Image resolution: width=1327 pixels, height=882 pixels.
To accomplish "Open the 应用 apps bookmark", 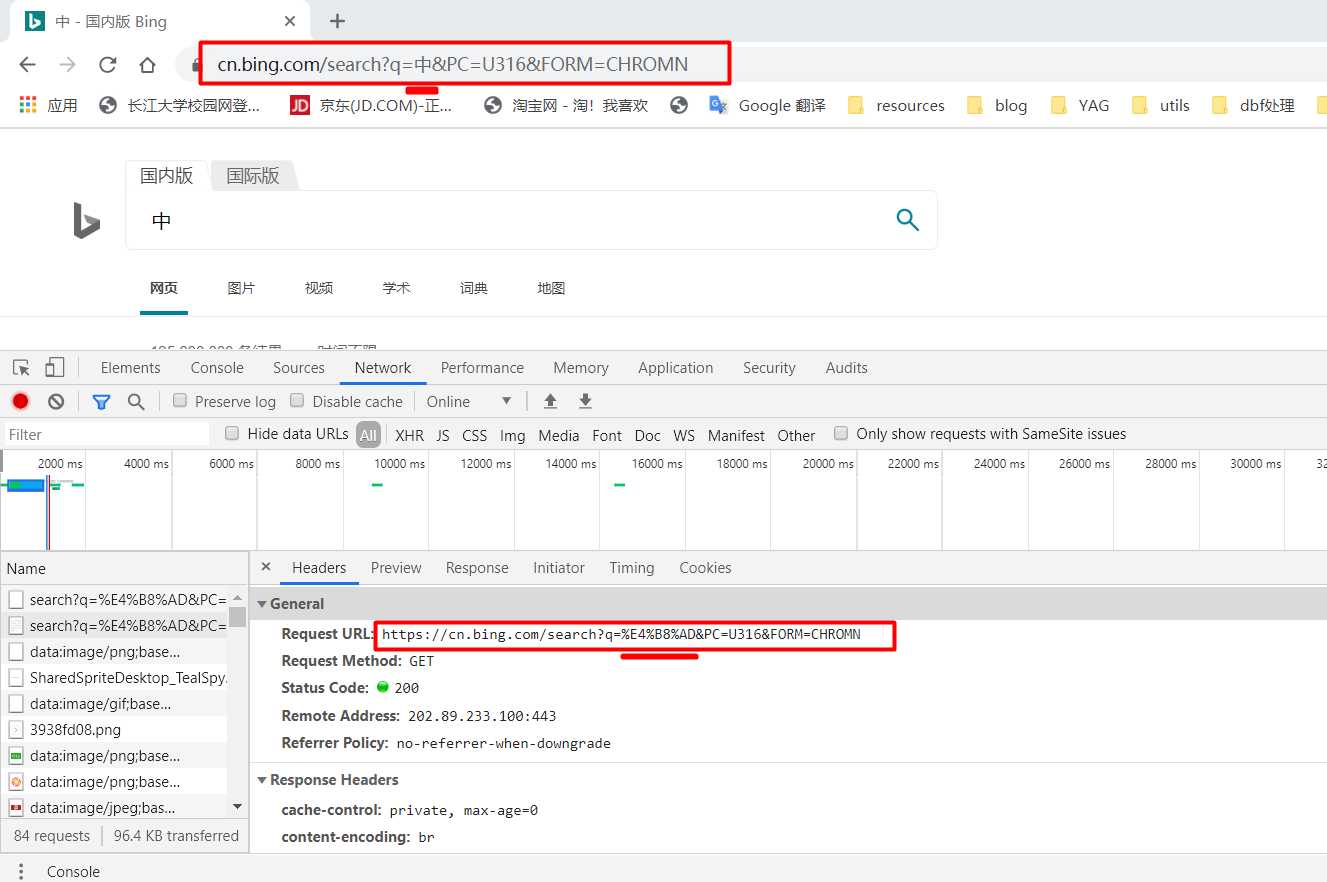I will click(x=48, y=105).
